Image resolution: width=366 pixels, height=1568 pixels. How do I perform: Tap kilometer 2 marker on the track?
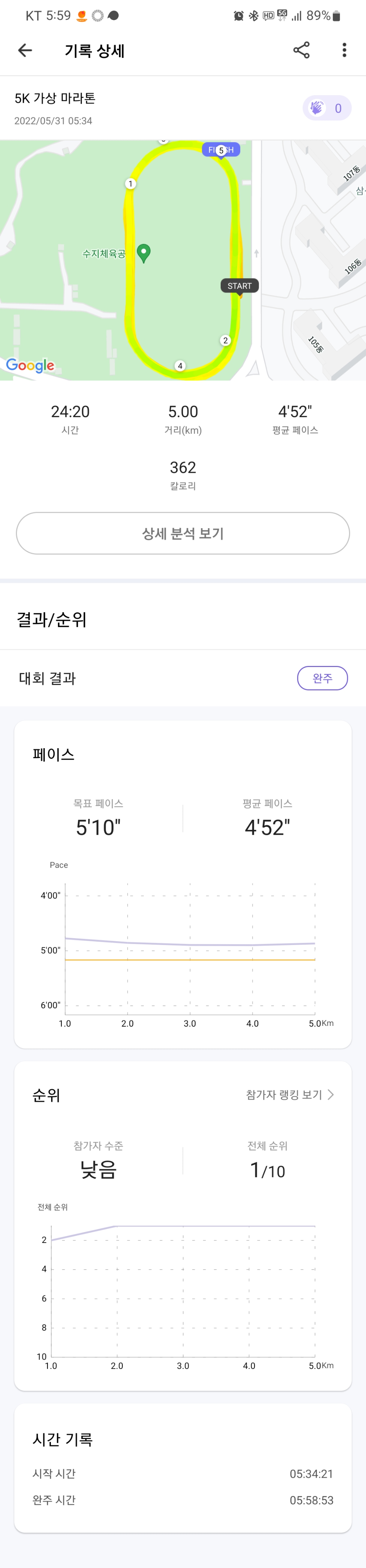pos(225,340)
